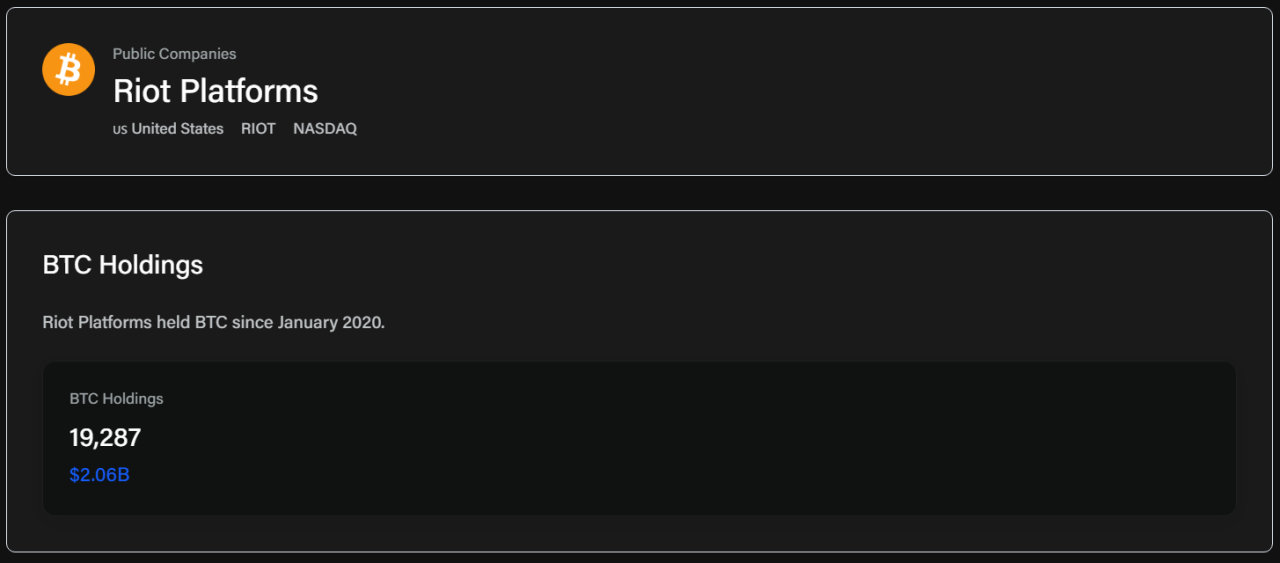Select the NASDAQ exchange label
The image size is (1280, 563).
pyautogui.click(x=325, y=129)
